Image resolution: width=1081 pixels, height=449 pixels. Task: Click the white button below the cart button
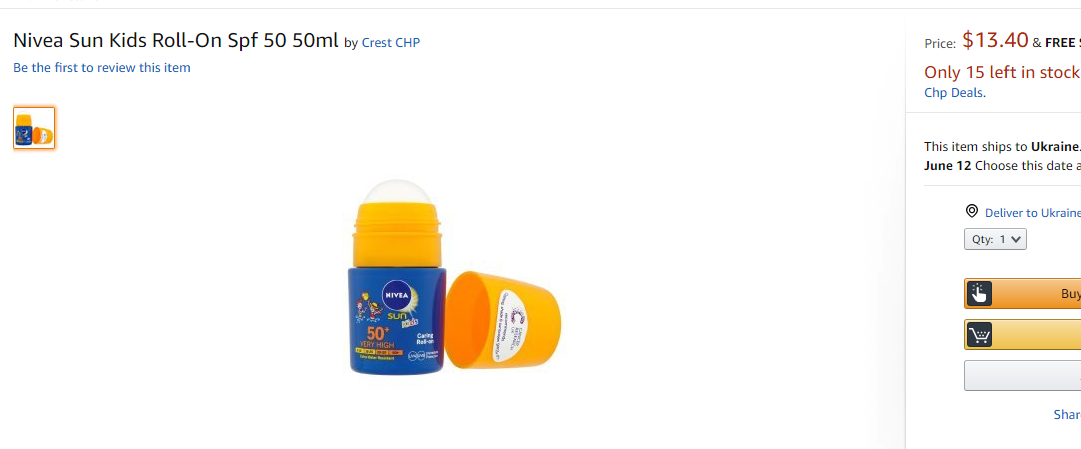pyautogui.click(x=1022, y=375)
